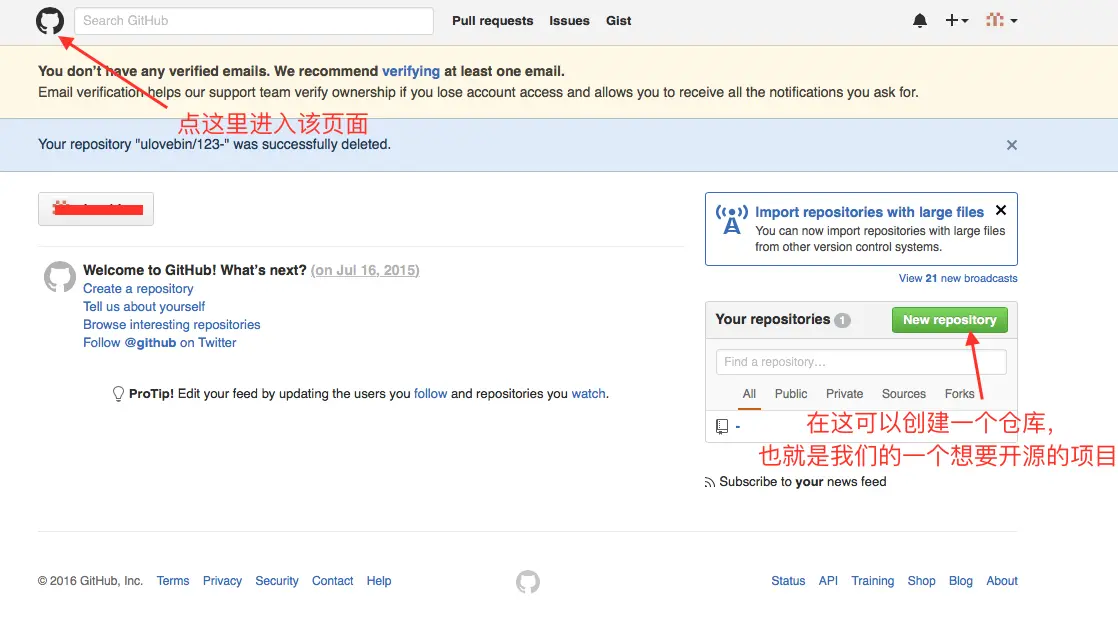
Task: Open the redacted account switcher button
Action: (x=96, y=209)
